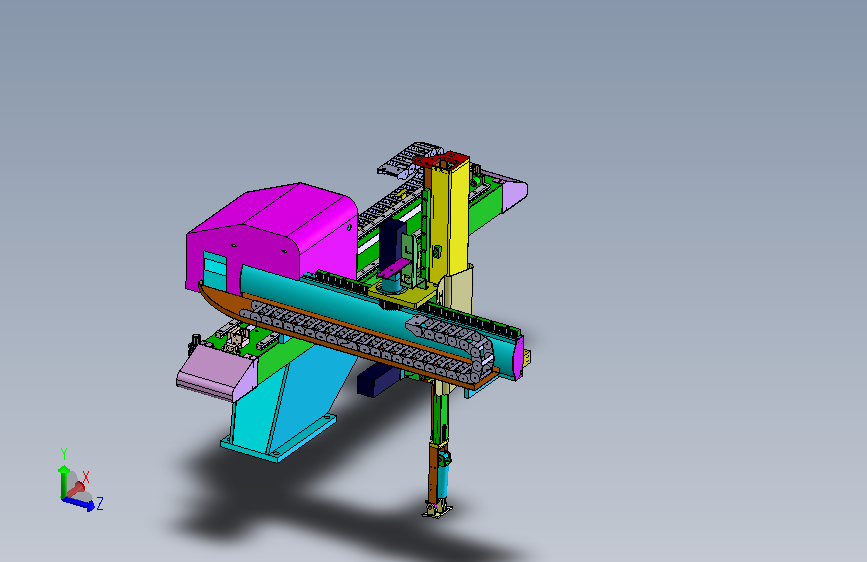Select the beige bracket below the yellow column
The height and width of the screenshot is (562, 867).
458,290
